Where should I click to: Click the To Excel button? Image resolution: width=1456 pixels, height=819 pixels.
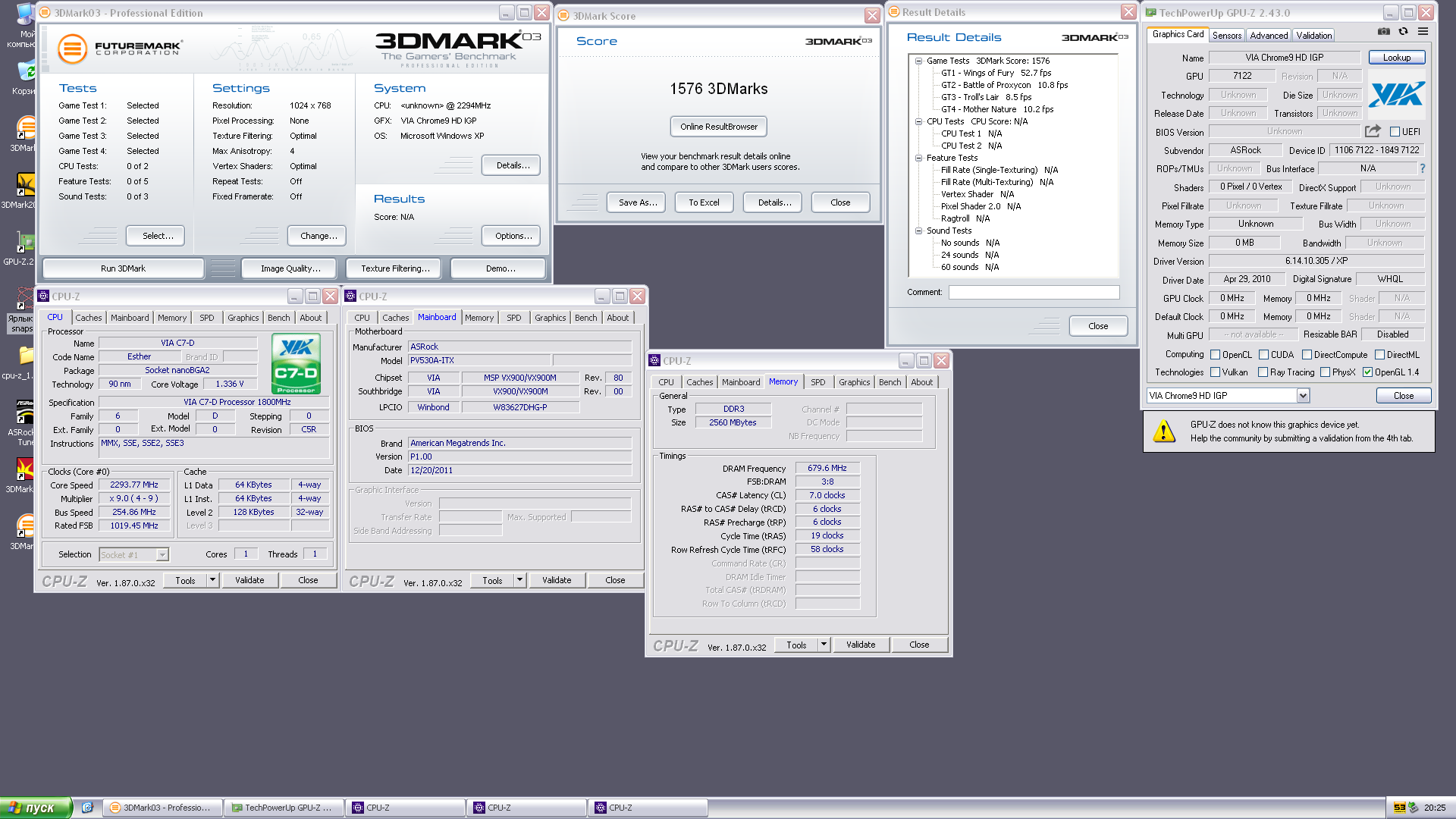click(x=704, y=202)
